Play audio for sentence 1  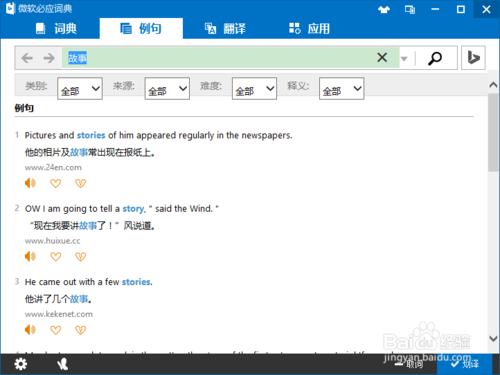30,183
